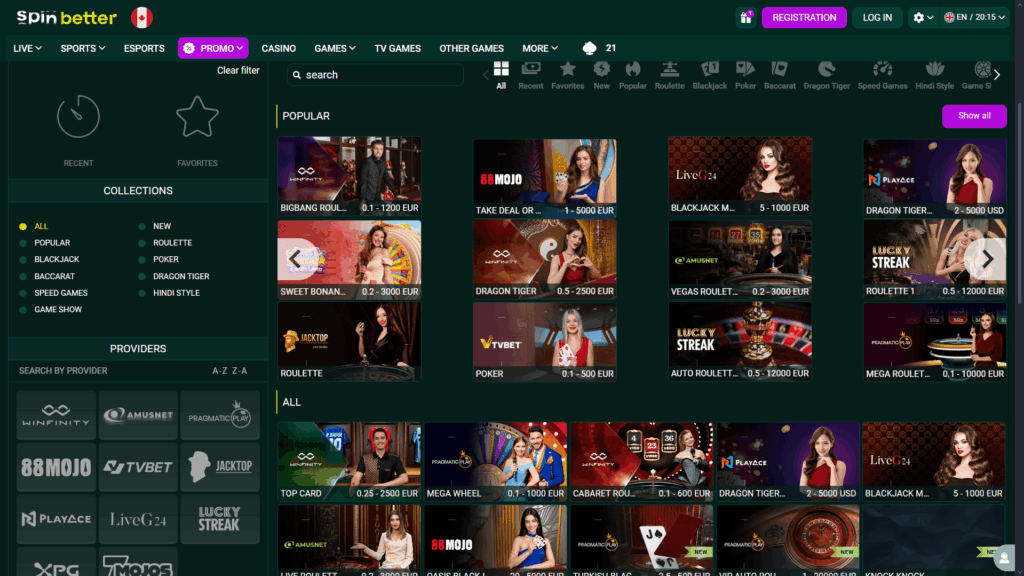
Task: Open Favorites with the star icon
Action: (197, 116)
